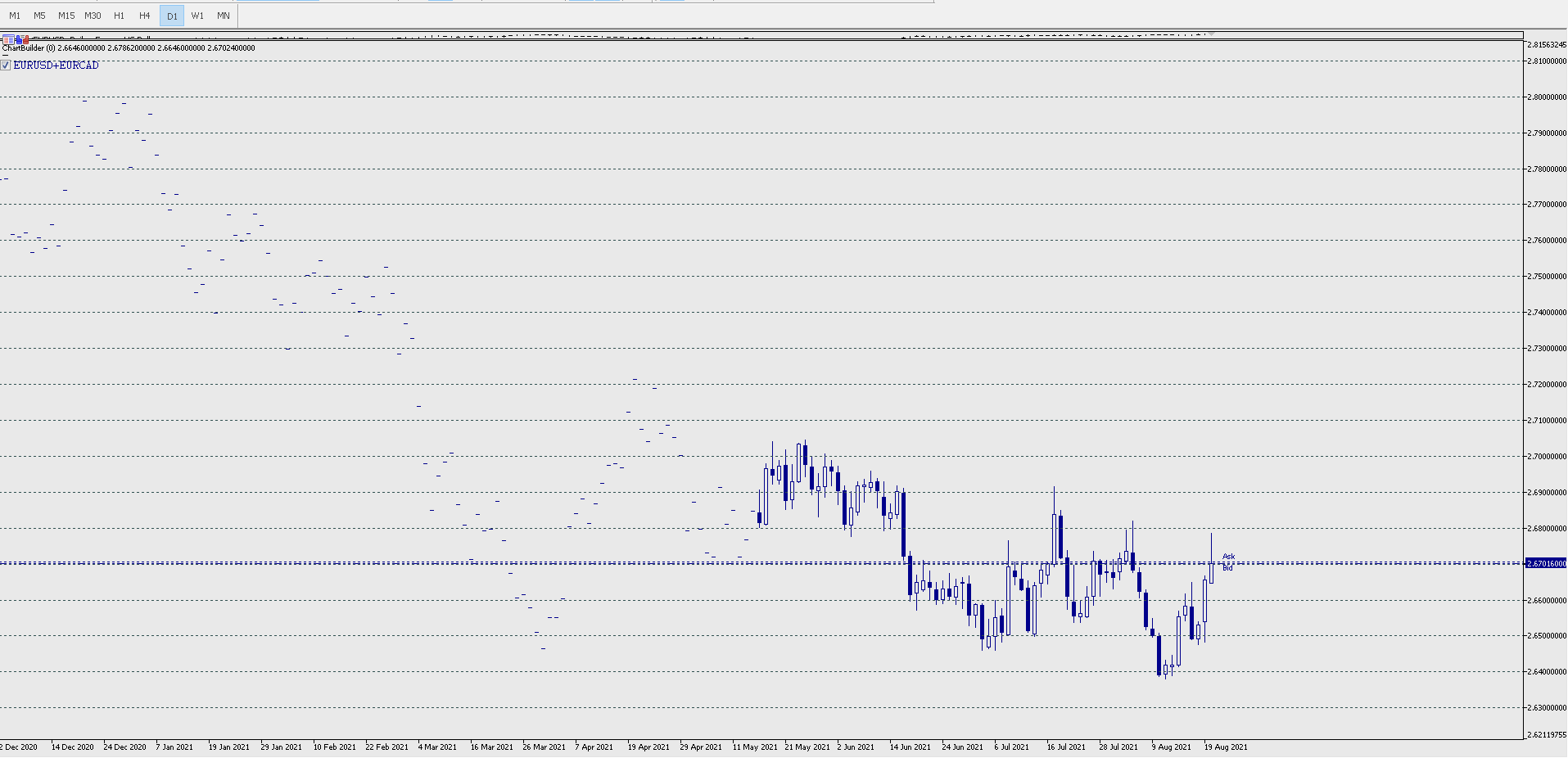Switch to the MN monthly timeframe
Screen dimensions: 1568x758
point(224,16)
